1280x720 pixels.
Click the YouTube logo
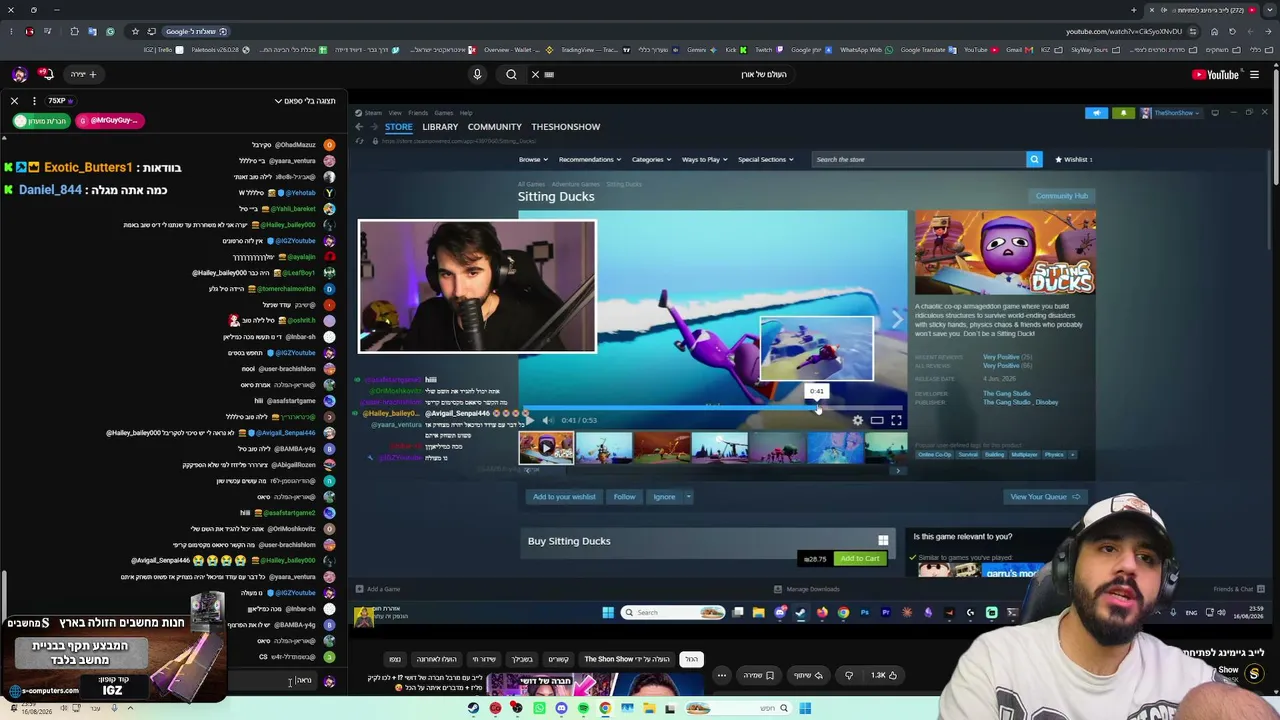[x=1215, y=74]
